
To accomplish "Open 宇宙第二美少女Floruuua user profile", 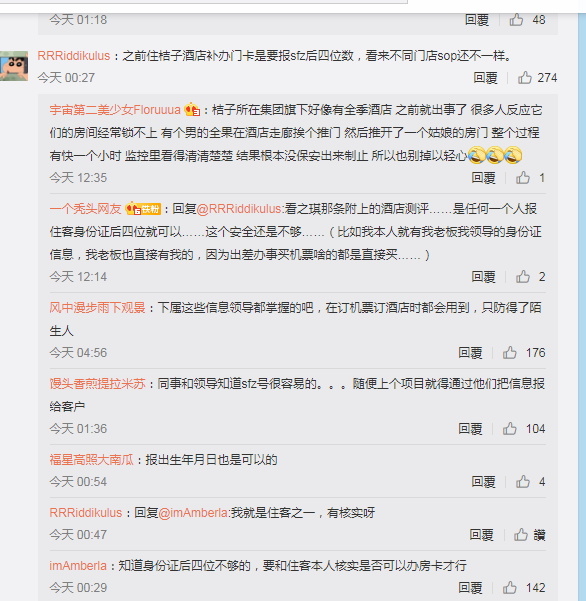I will click(115, 110).
